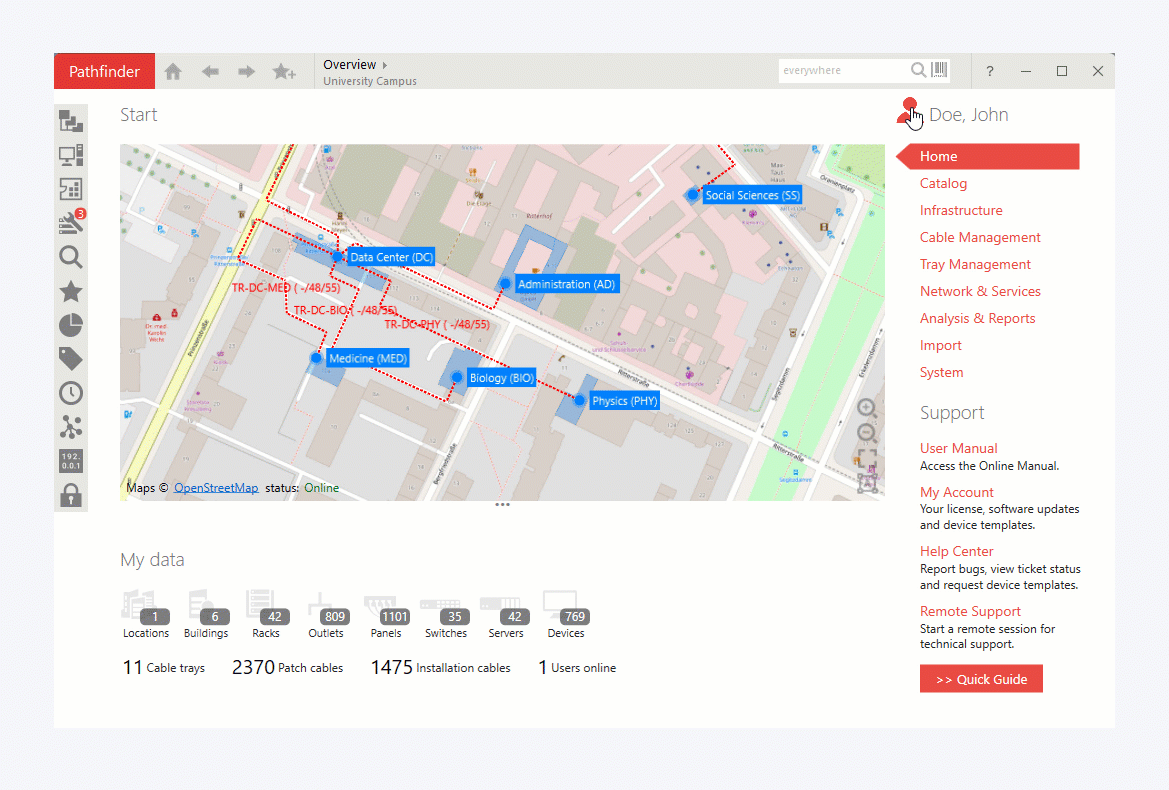Click the three-dot map resize handle
Image resolution: width=1169 pixels, height=790 pixels.
502,505
